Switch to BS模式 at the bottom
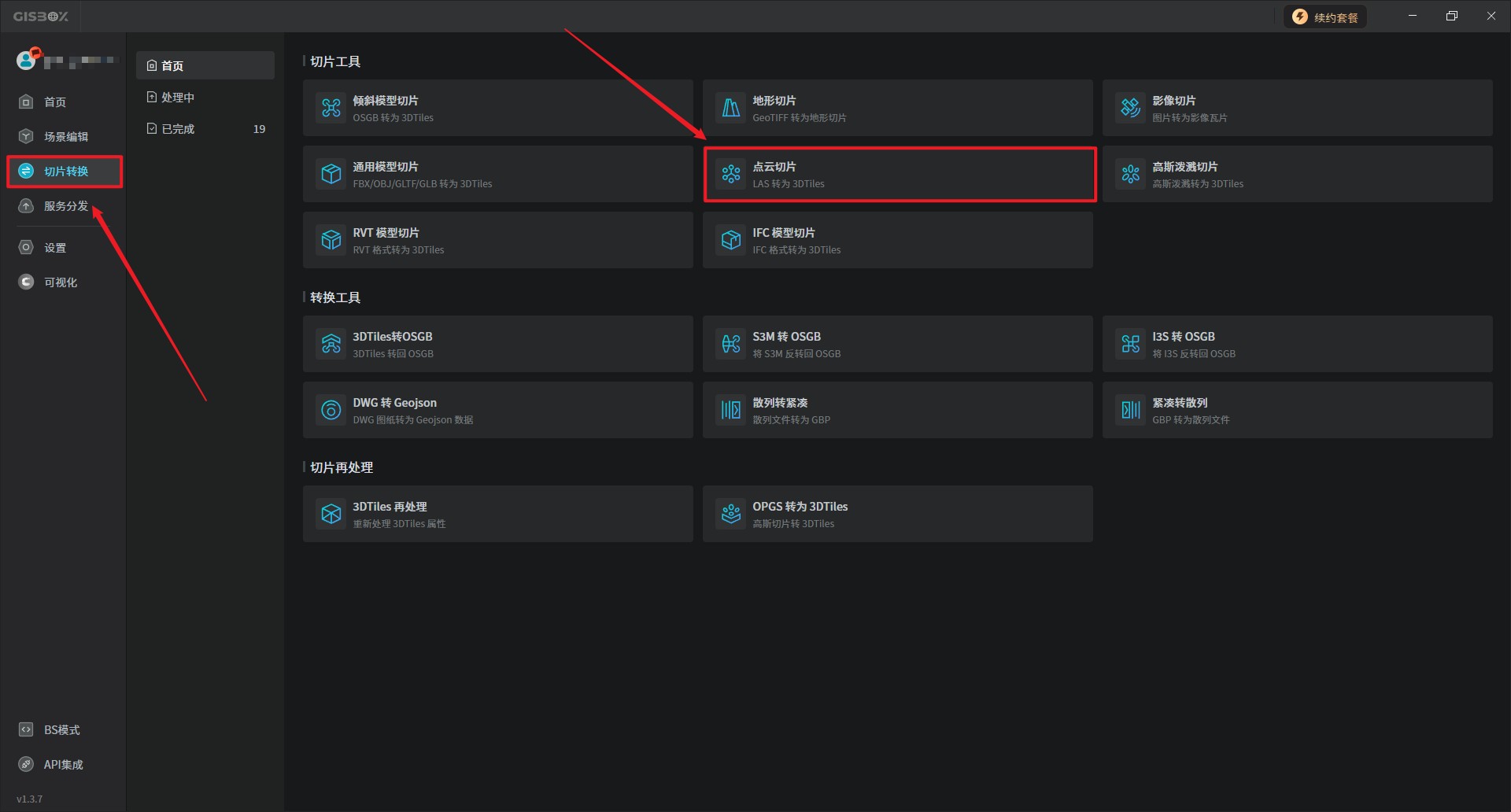Screen dimensions: 1511x812 [x=61, y=730]
